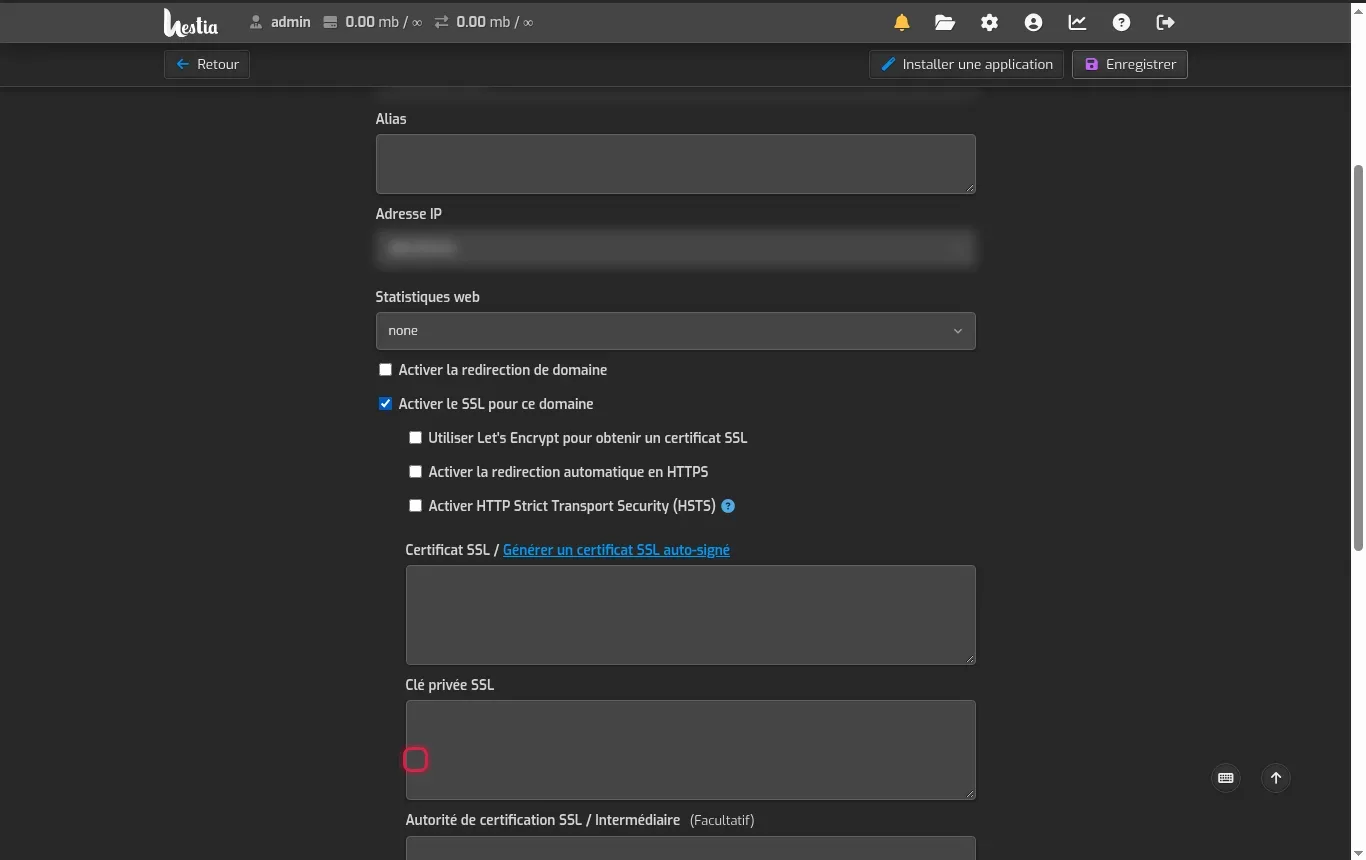Enable automatic HTTPS redirection checkbox
Screen dimensions: 1366x860
coord(415,472)
